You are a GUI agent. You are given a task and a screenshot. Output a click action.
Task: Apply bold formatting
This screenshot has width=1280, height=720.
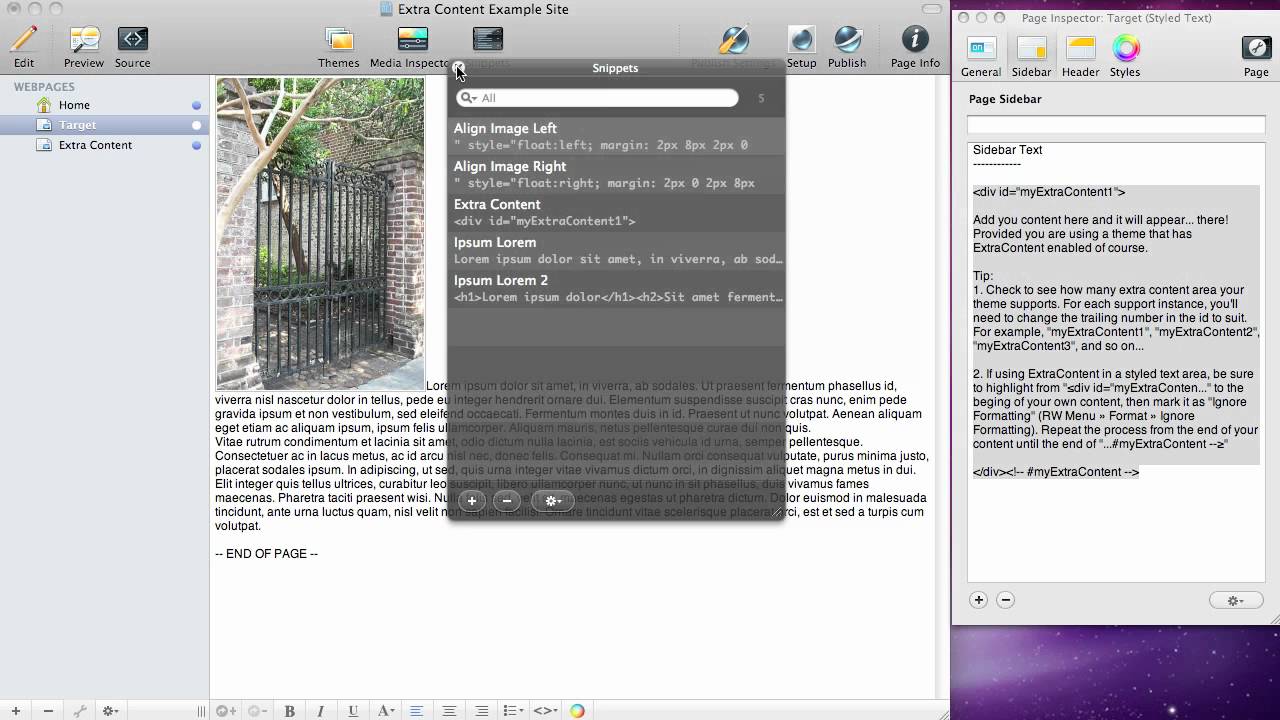tap(290, 711)
